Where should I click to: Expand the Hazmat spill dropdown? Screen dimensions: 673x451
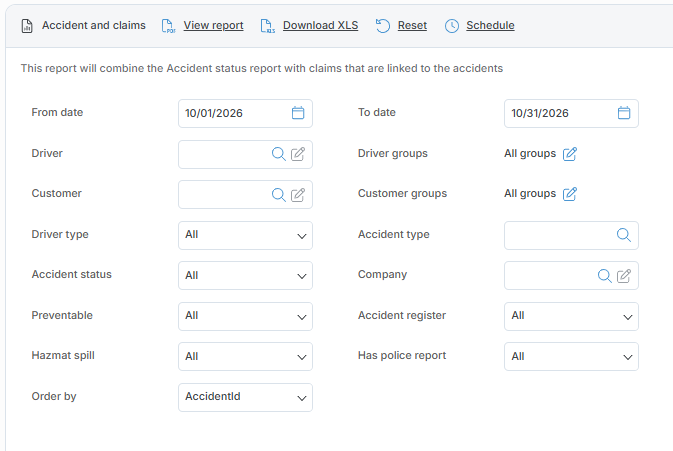coord(246,357)
